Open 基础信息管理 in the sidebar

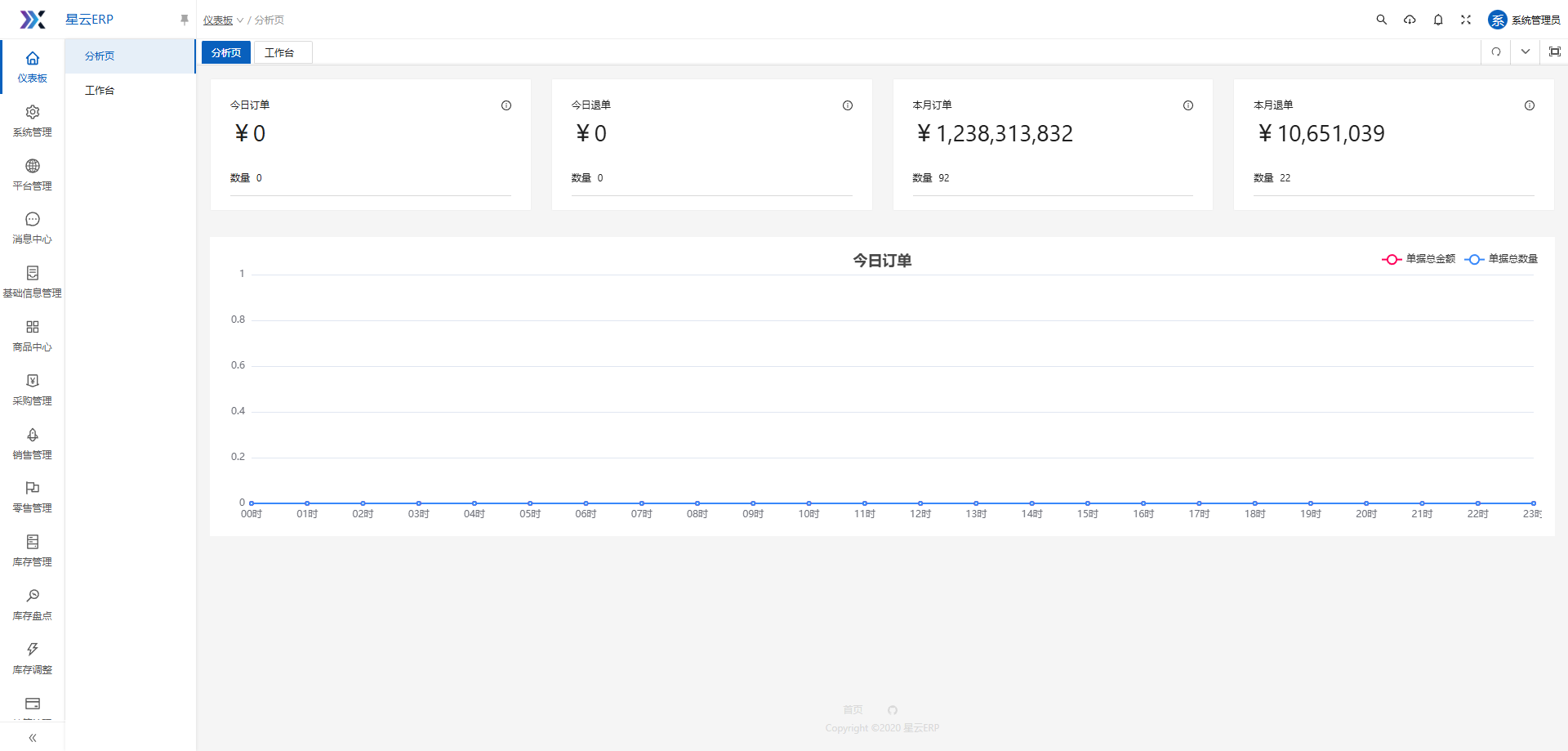pyautogui.click(x=33, y=282)
